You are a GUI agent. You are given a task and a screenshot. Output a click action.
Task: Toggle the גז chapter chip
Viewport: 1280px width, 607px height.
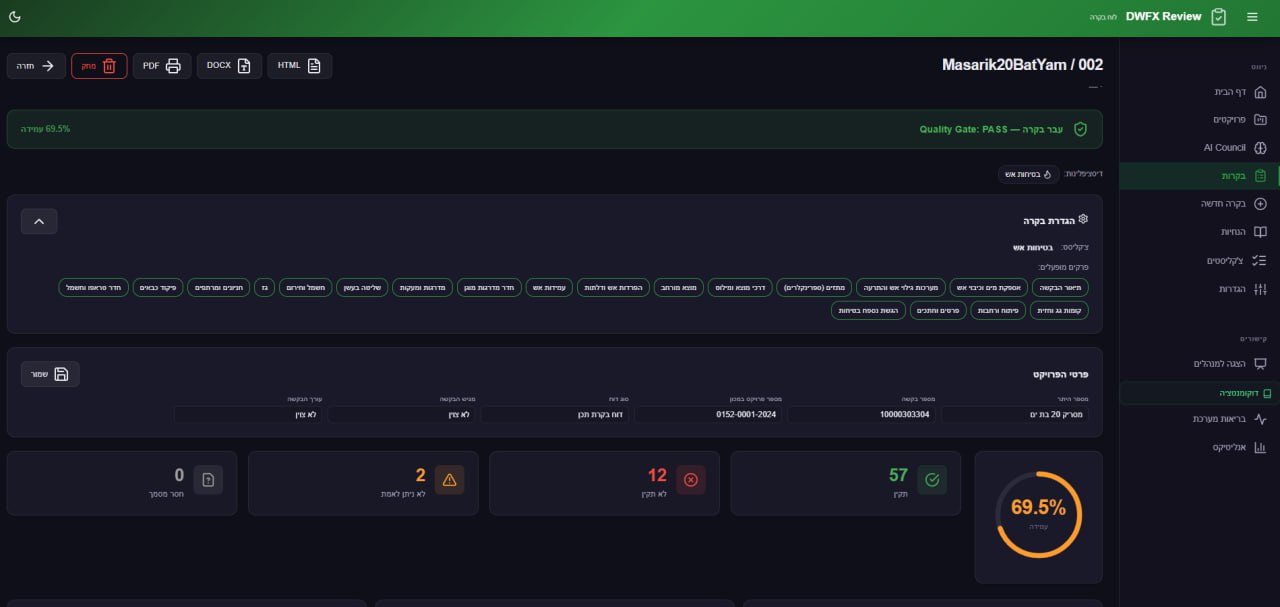click(x=265, y=288)
